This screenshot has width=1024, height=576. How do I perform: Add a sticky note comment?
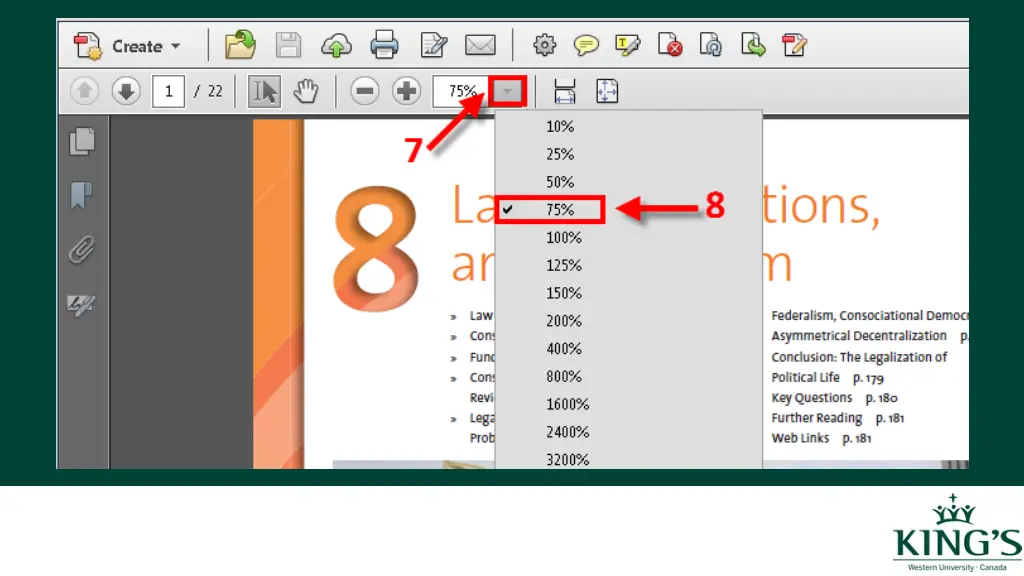pos(586,45)
